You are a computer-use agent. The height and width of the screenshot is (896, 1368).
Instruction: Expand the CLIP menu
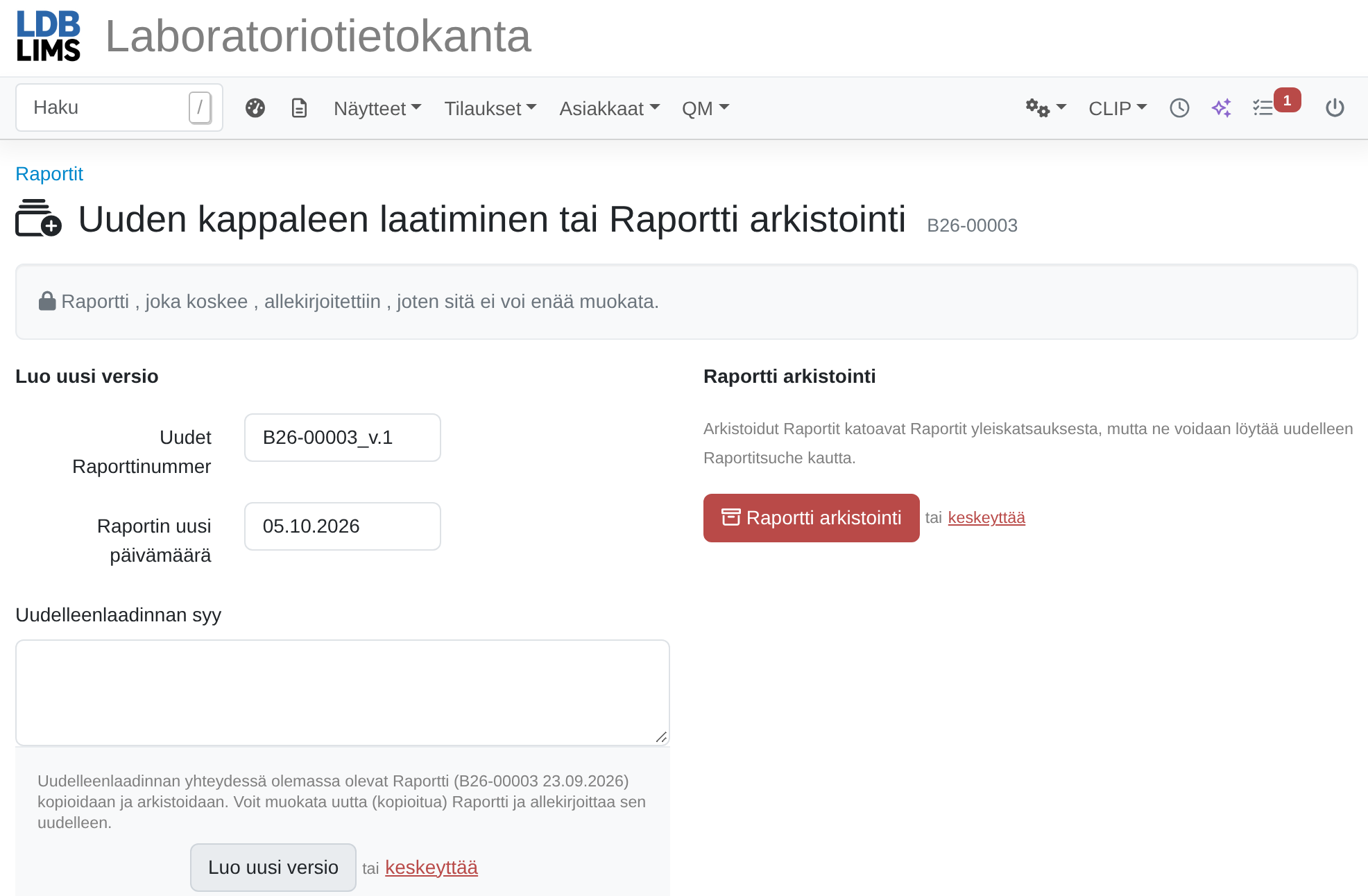tap(1118, 108)
